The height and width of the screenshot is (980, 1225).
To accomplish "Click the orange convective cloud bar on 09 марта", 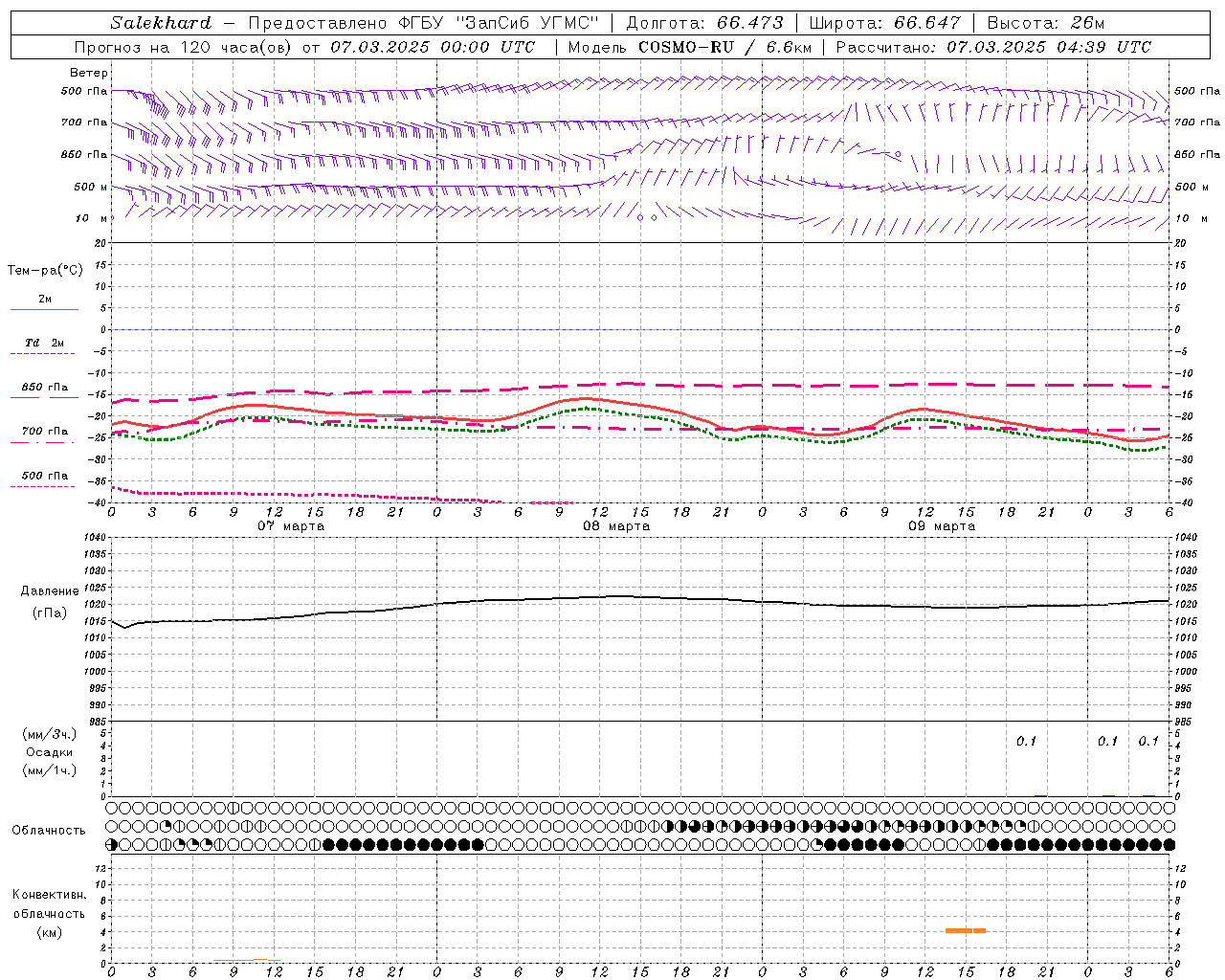I will [965, 930].
